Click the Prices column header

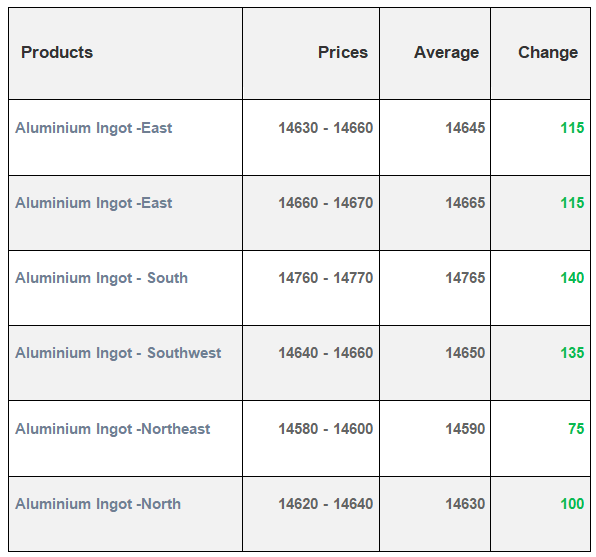pyautogui.click(x=343, y=52)
